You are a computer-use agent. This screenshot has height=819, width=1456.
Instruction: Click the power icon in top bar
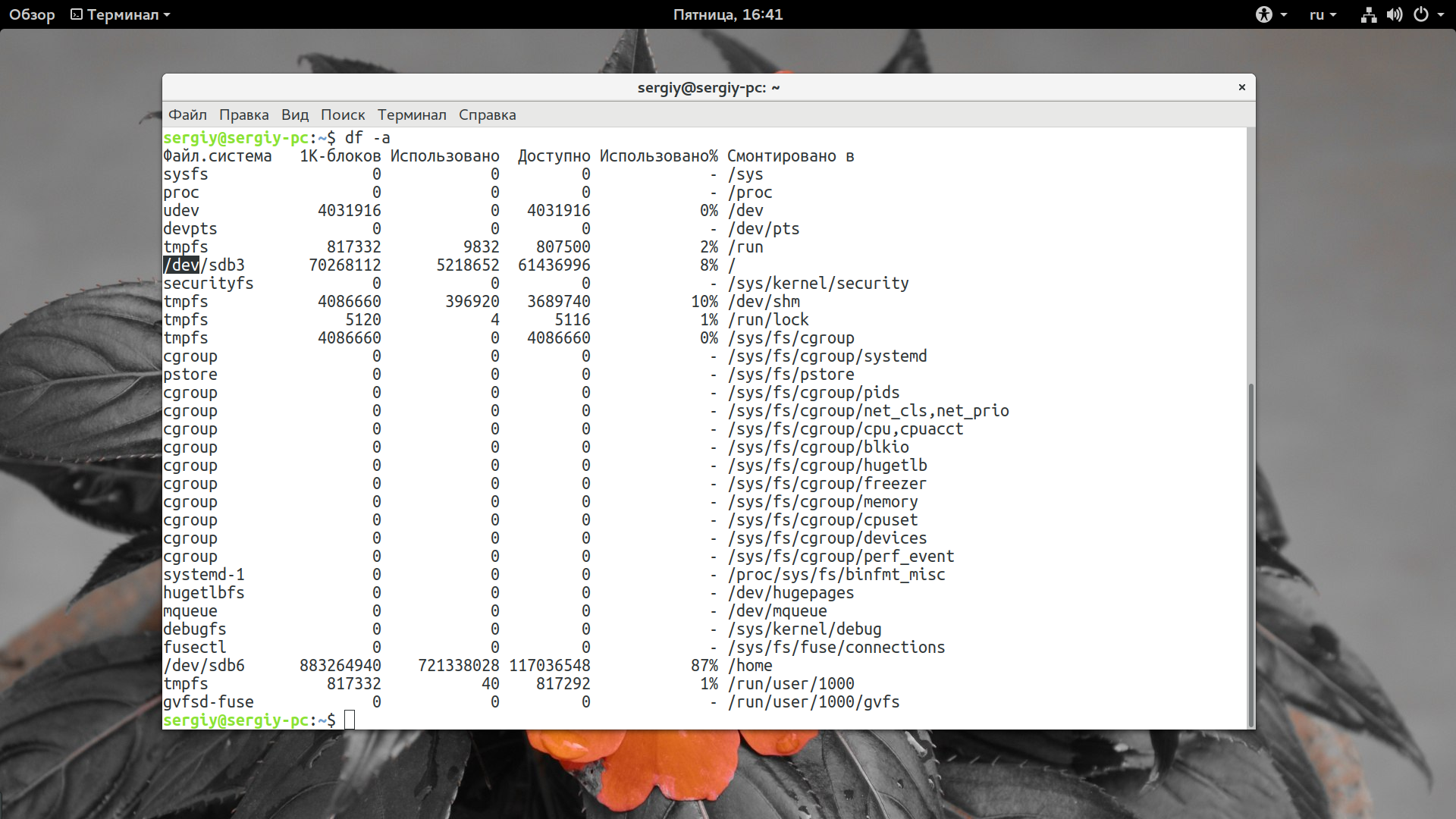pyautogui.click(x=1421, y=14)
